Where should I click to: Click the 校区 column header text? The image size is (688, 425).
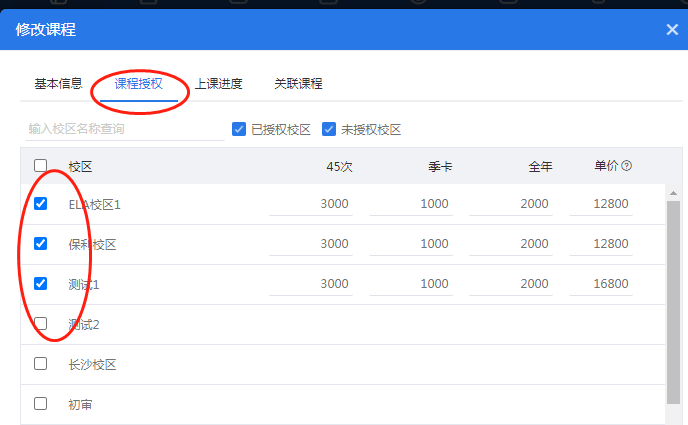(x=80, y=167)
